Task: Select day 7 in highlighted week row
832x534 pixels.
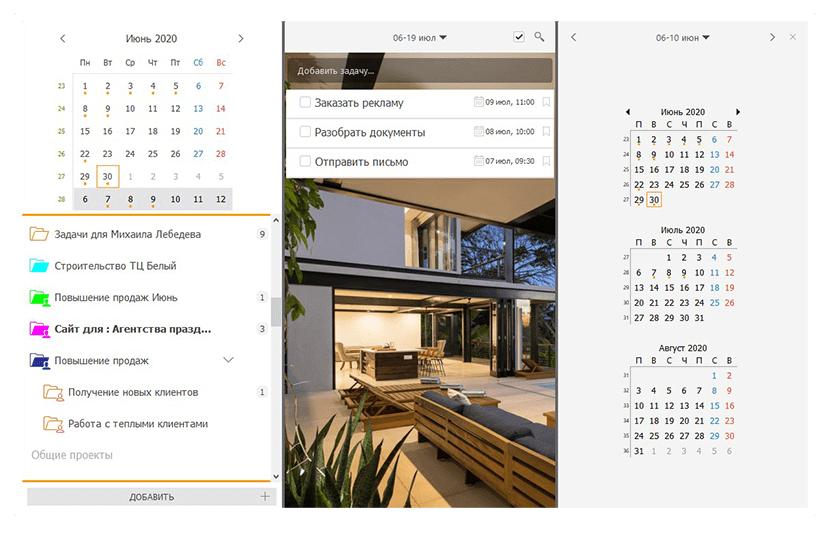Action: [108, 199]
